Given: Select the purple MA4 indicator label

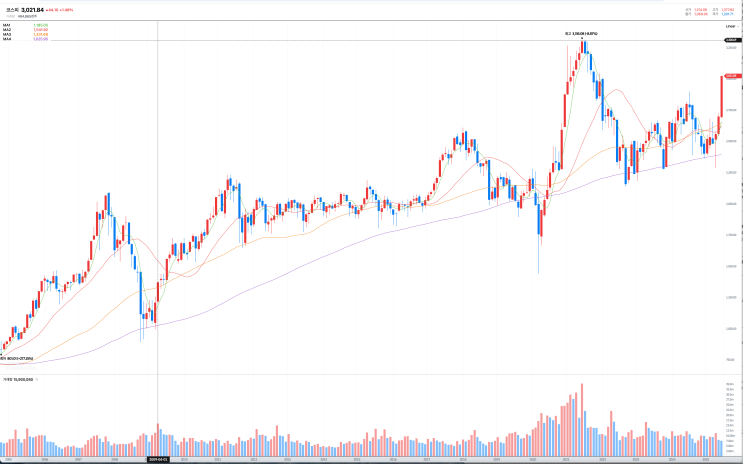Looking at the screenshot, I should [x=40, y=40].
